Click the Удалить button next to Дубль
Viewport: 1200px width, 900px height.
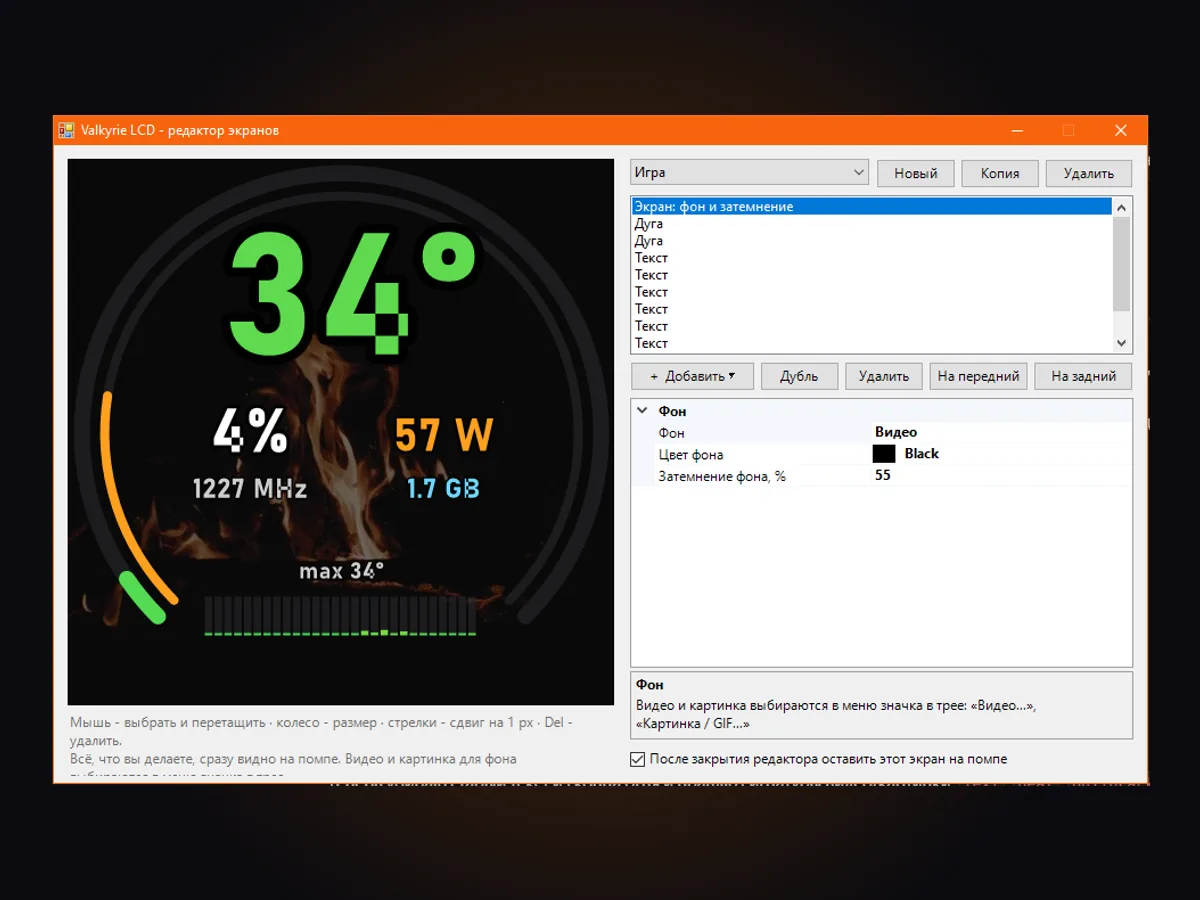[x=884, y=376]
